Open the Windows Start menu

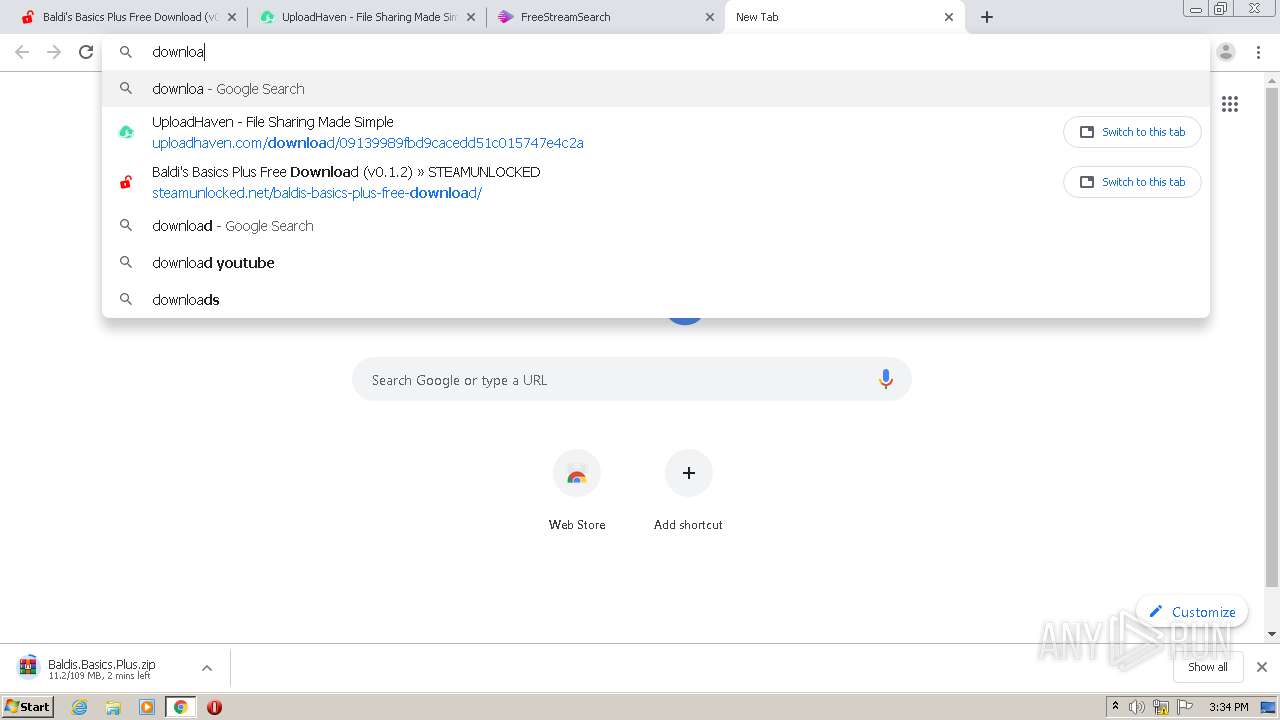click(28, 707)
